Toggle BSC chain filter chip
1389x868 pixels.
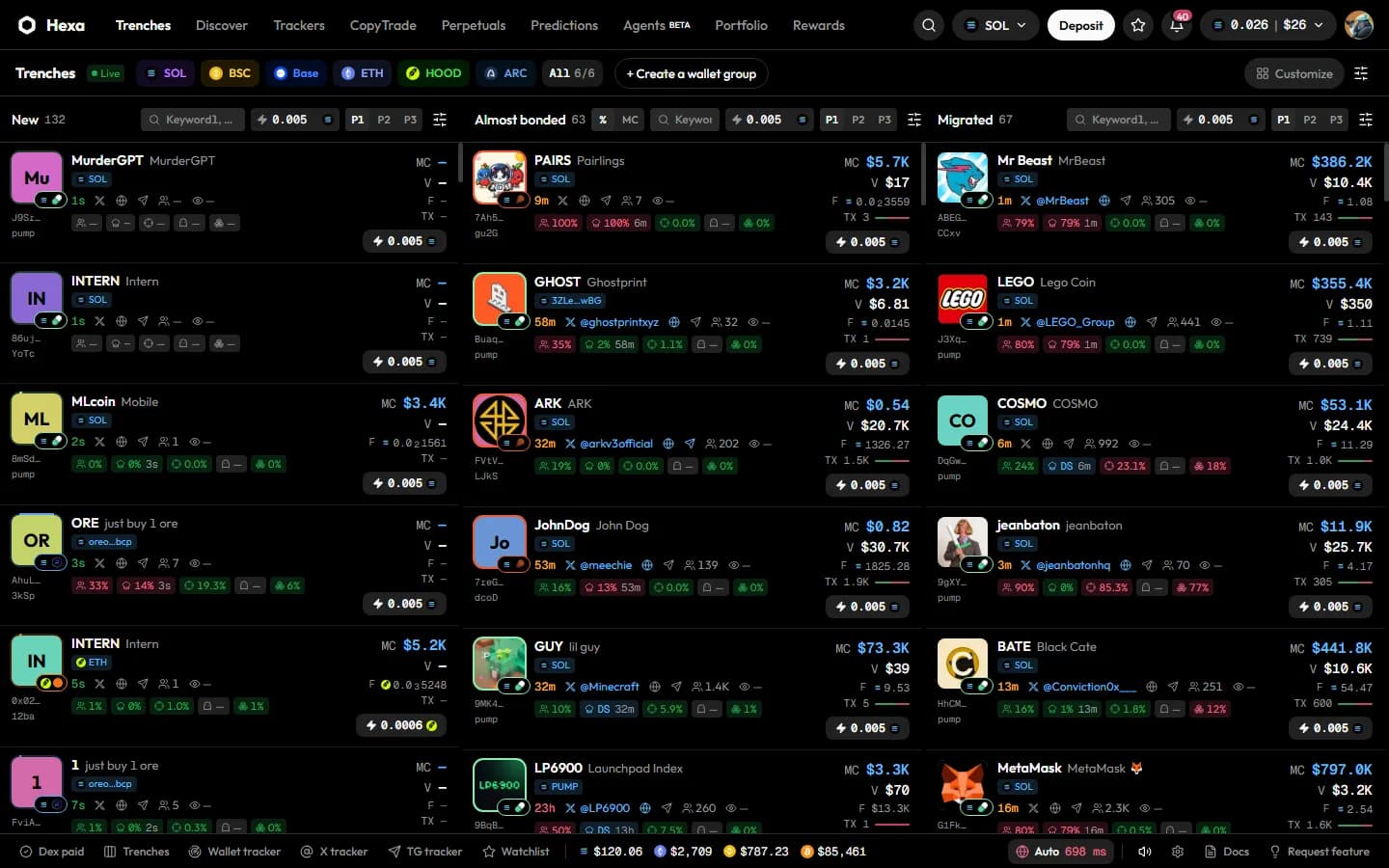(230, 73)
